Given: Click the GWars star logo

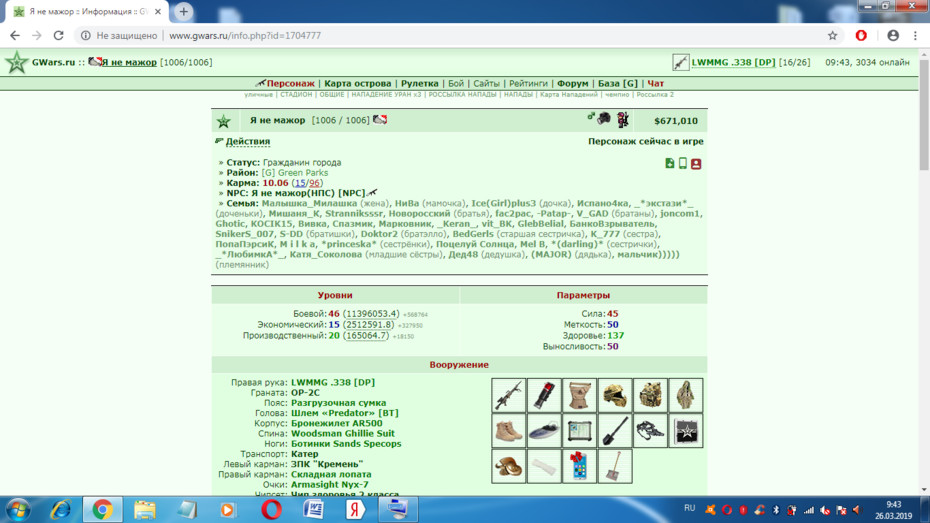Looking at the screenshot, I should click(x=17, y=62).
